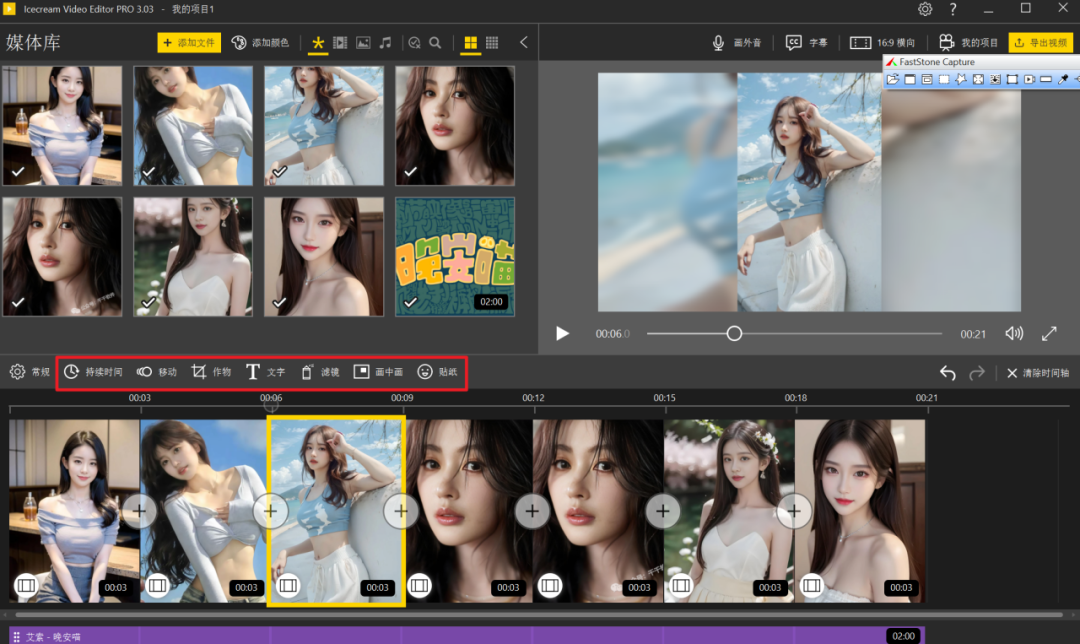Click color picker icon in FastStone Capture

pyautogui.click(x=1063, y=80)
